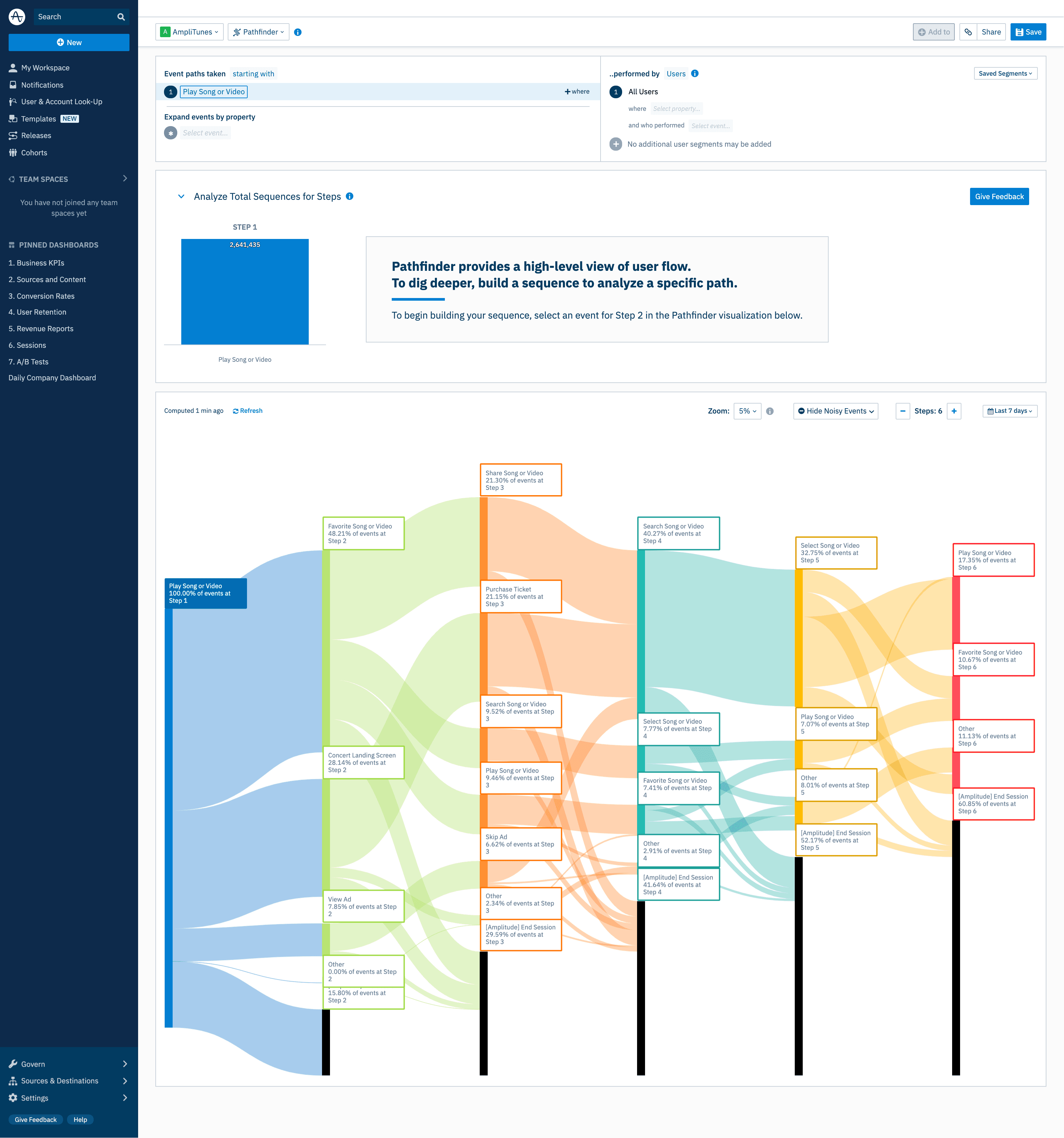Click the Zoom info icon
Image resolution: width=1064 pixels, height=1138 pixels.
click(770, 411)
